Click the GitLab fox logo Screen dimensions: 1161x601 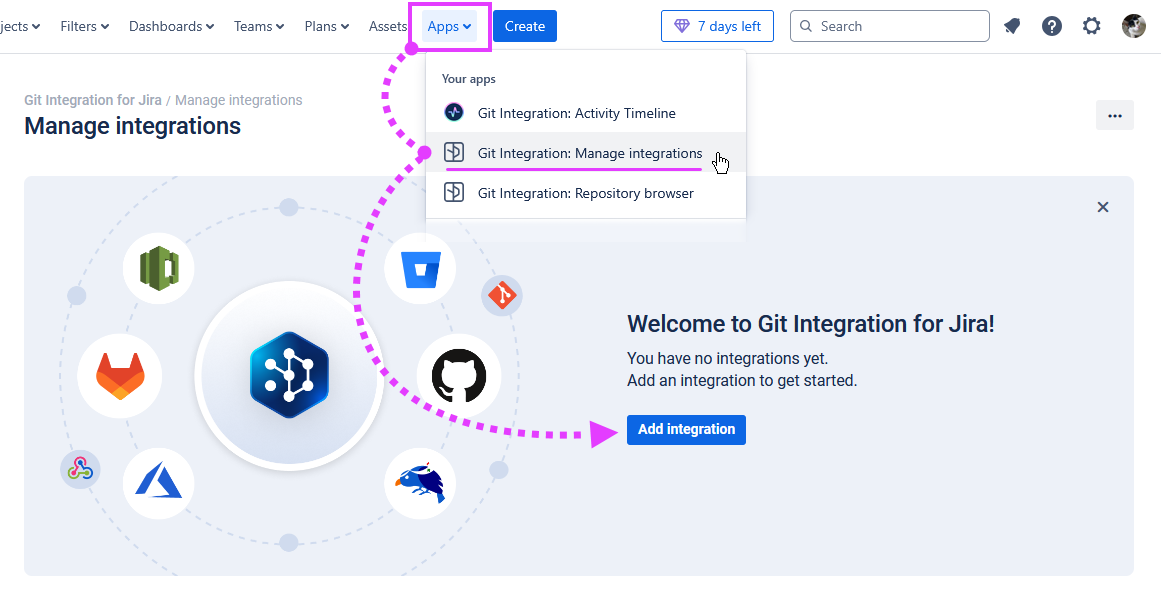tap(120, 376)
